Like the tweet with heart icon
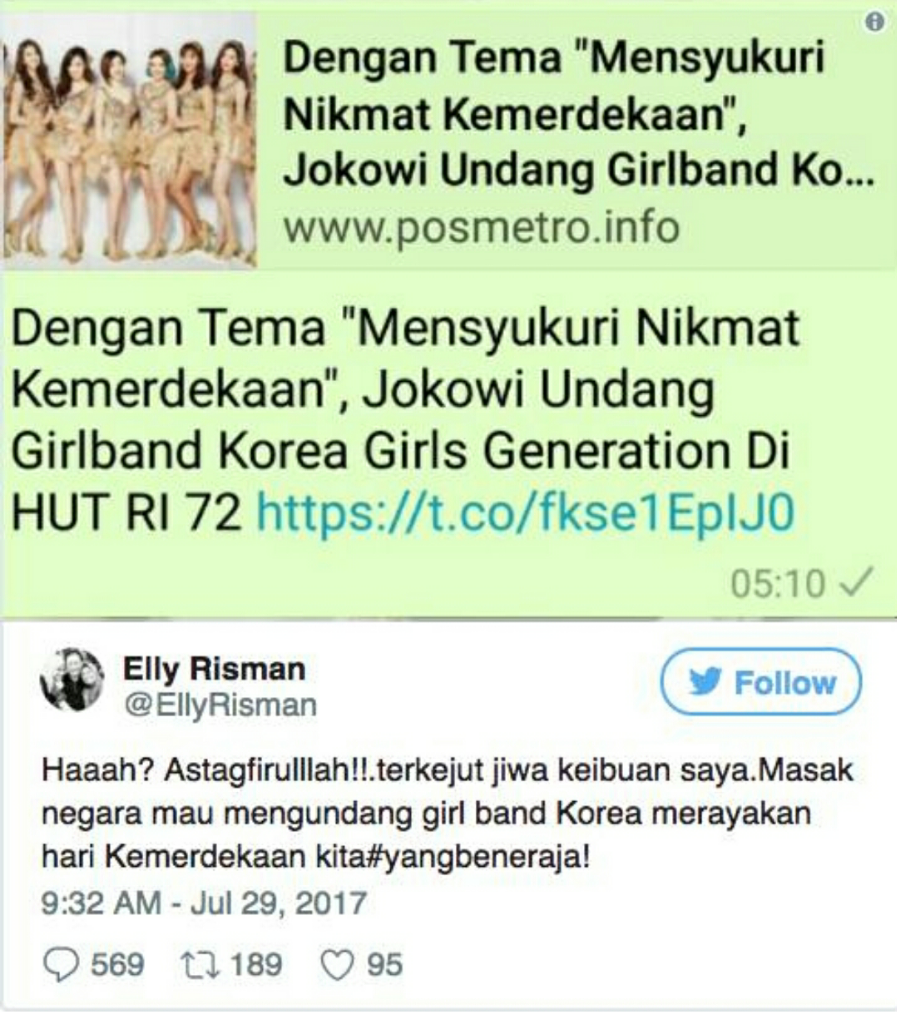This screenshot has height=1024, width=897. [338, 965]
